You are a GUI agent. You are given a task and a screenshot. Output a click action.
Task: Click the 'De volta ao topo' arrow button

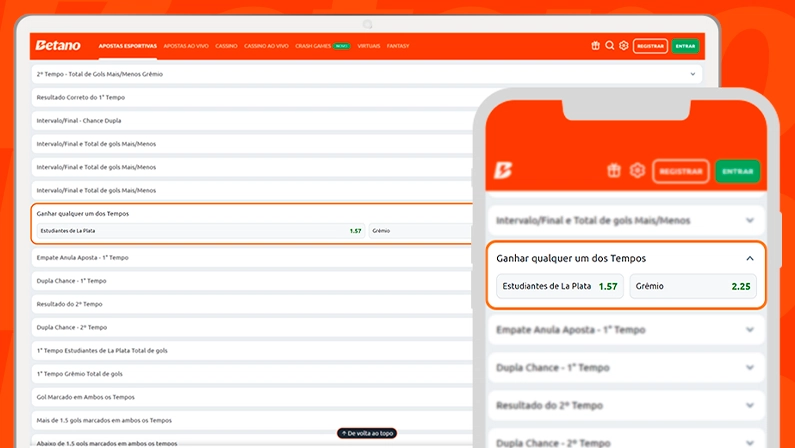366,433
